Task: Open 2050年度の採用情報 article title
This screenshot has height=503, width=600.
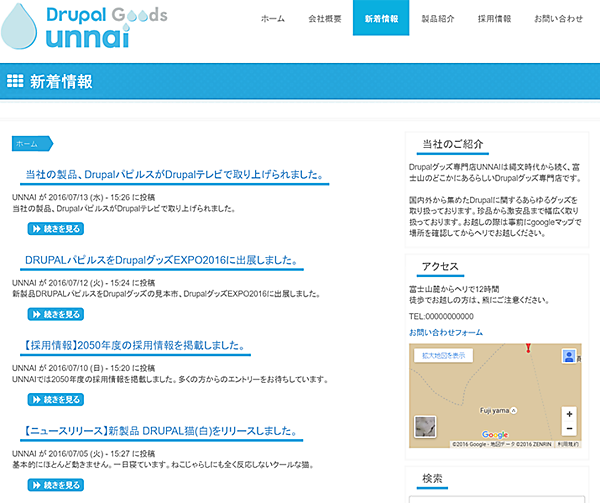Action: click(135, 345)
